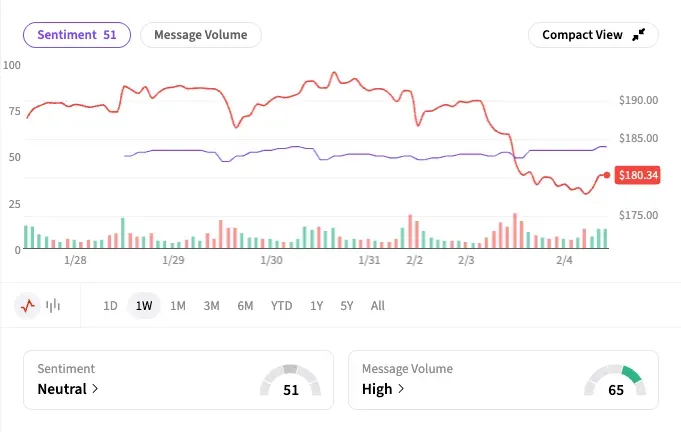
Task: Click the Sentiment gauge showing 51
Action: coord(291,382)
